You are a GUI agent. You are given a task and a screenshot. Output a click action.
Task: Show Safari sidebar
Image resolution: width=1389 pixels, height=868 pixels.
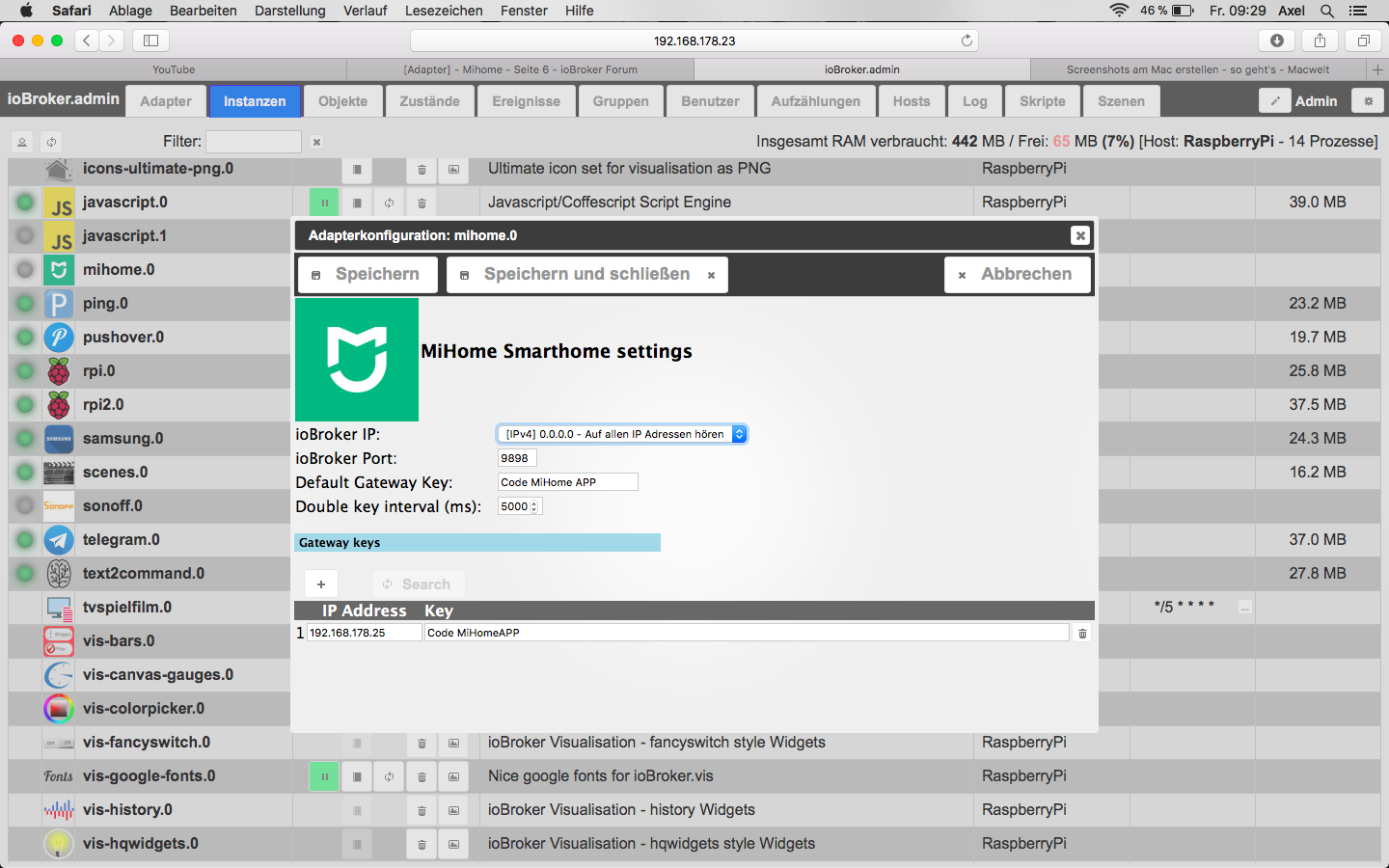tap(151, 41)
